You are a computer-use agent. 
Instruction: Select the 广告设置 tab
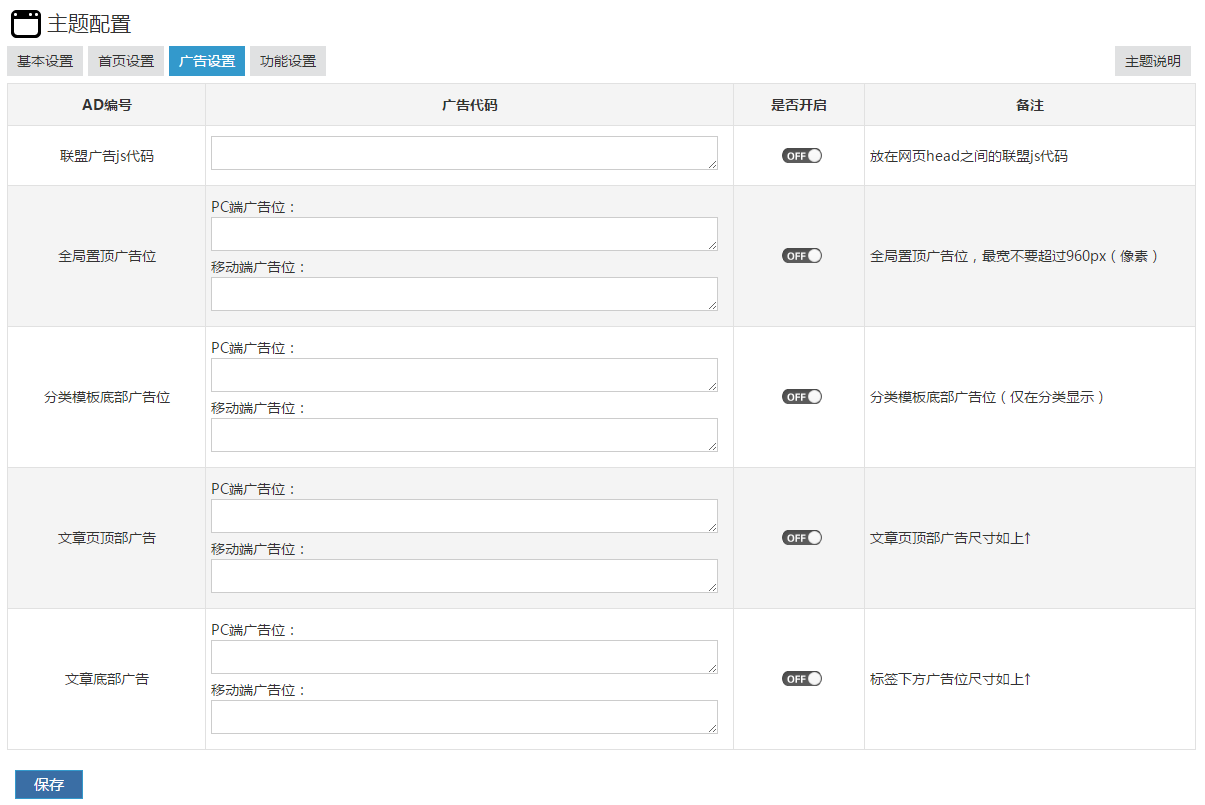(x=207, y=61)
